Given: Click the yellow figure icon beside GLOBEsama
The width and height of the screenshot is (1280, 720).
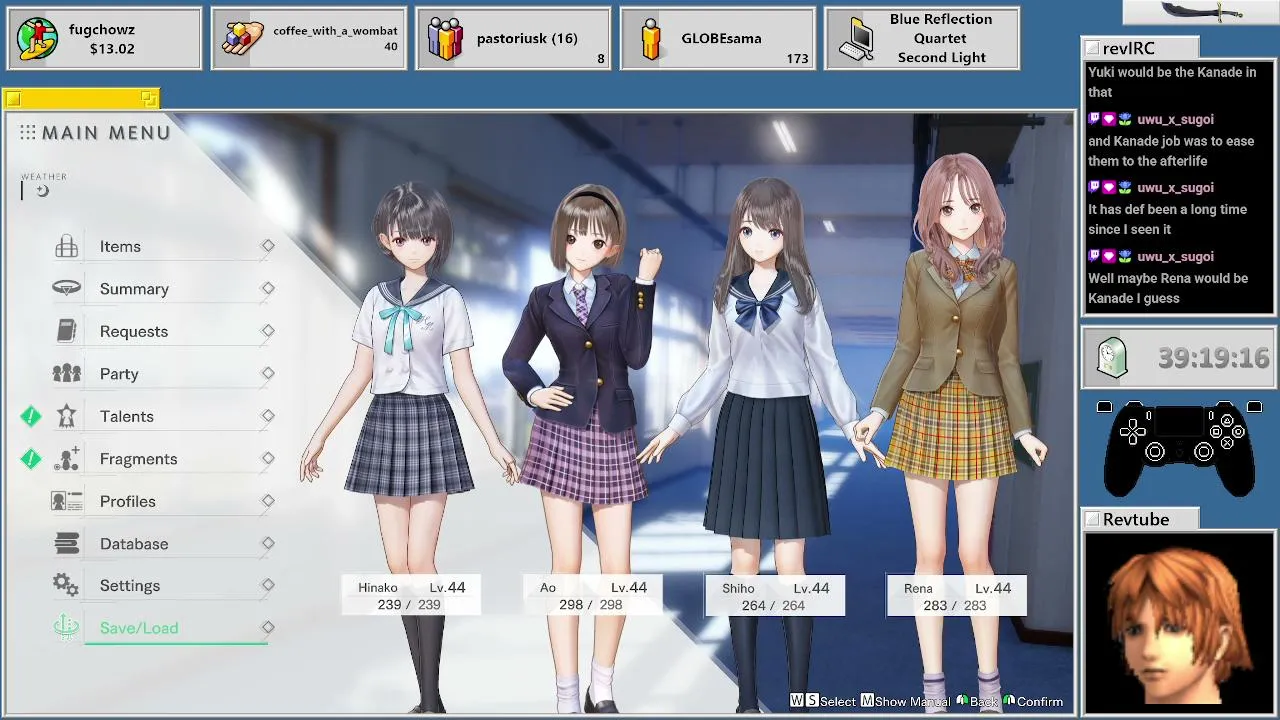Looking at the screenshot, I should coord(651,39).
